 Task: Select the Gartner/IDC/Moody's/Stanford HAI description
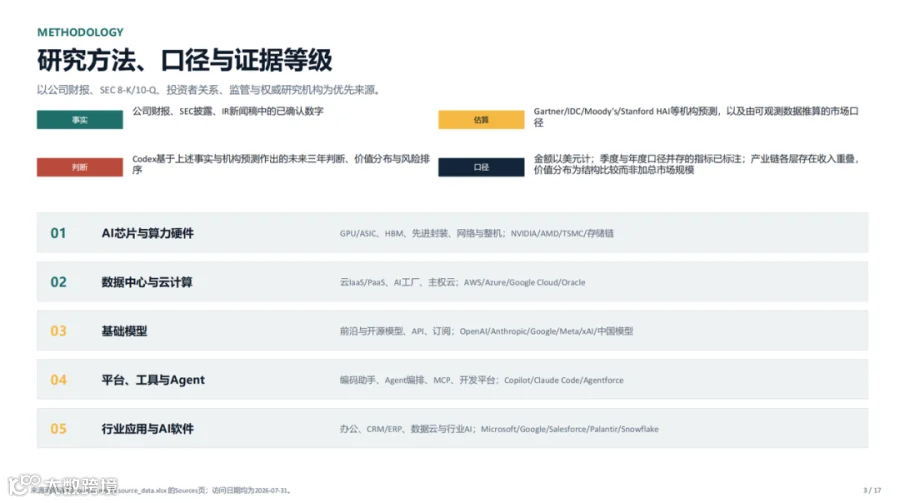tap(696, 117)
